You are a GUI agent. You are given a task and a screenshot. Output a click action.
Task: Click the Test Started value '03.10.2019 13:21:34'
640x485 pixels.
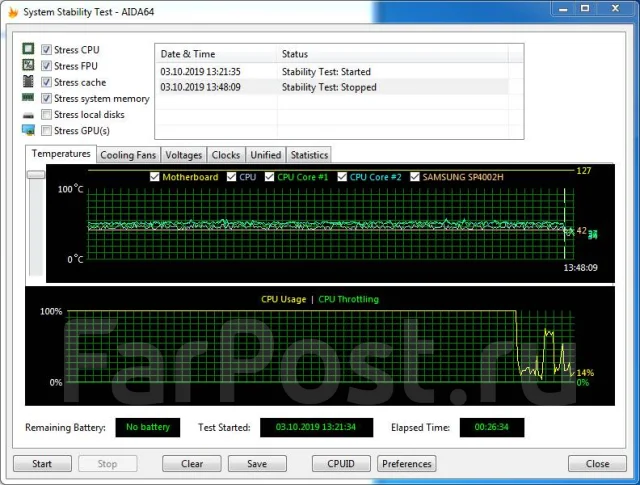[x=316, y=427]
